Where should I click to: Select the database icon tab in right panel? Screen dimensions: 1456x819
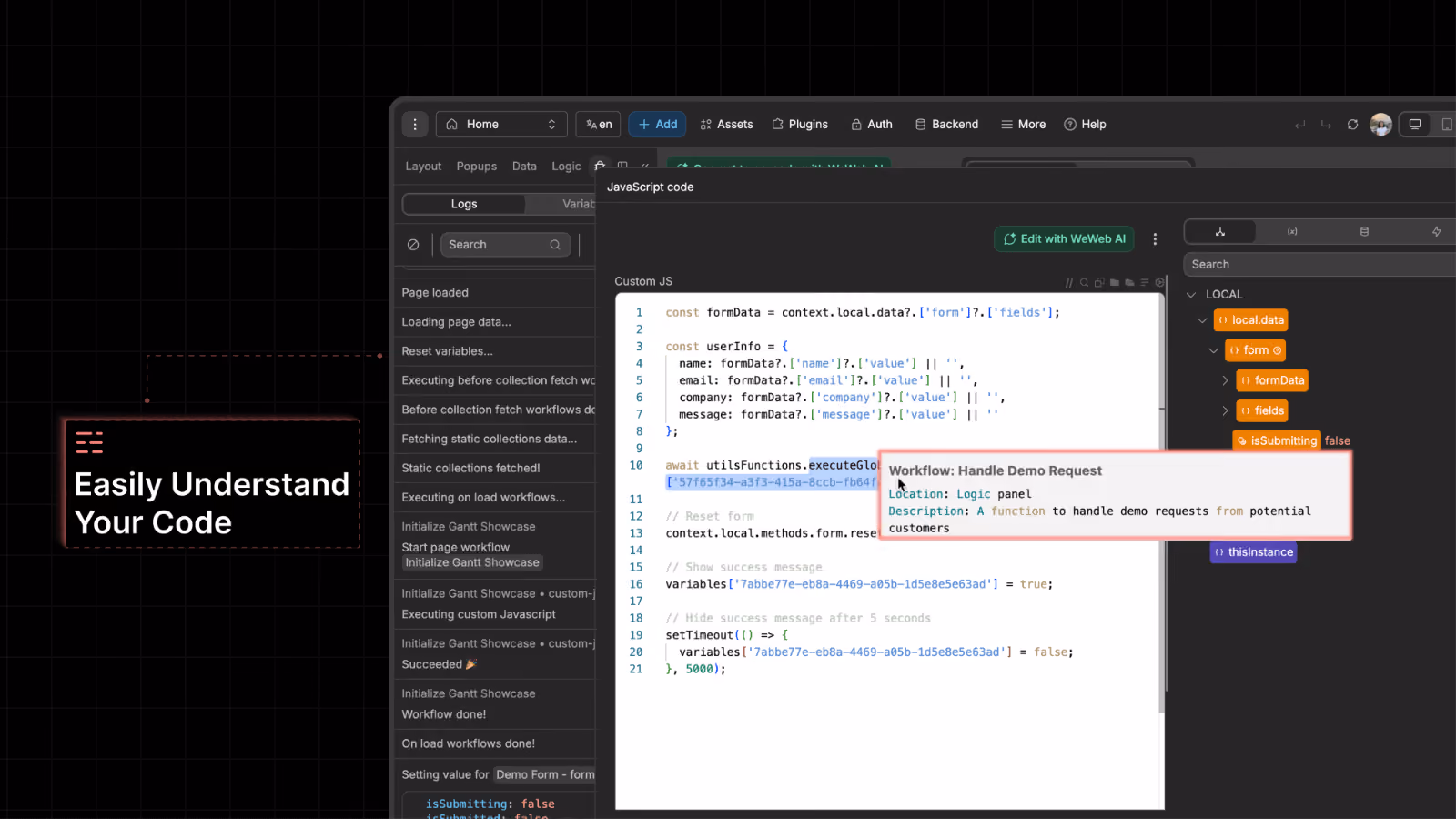point(1364,232)
